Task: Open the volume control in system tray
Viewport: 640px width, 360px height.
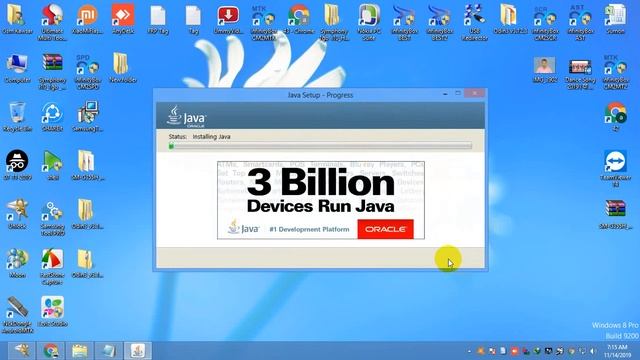Action: point(593,351)
